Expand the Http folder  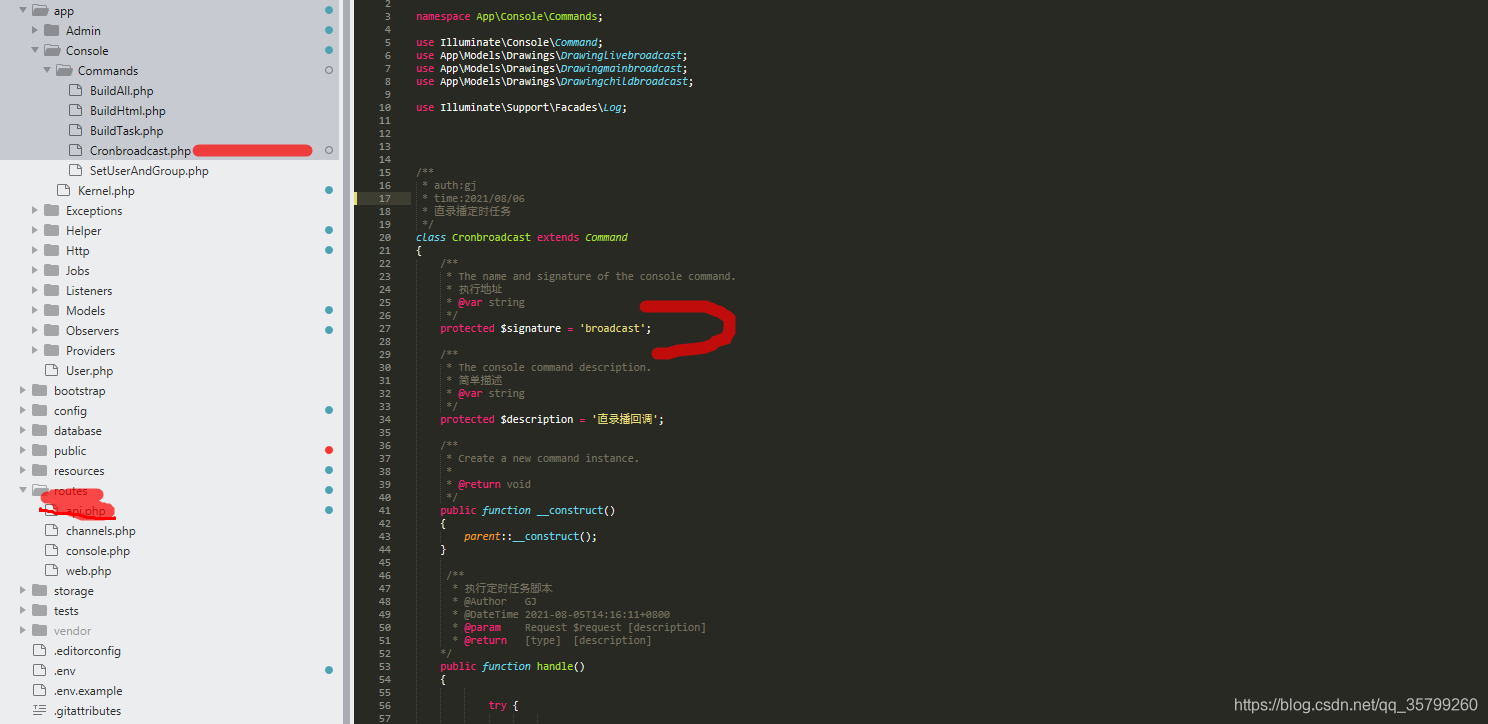coord(34,250)
